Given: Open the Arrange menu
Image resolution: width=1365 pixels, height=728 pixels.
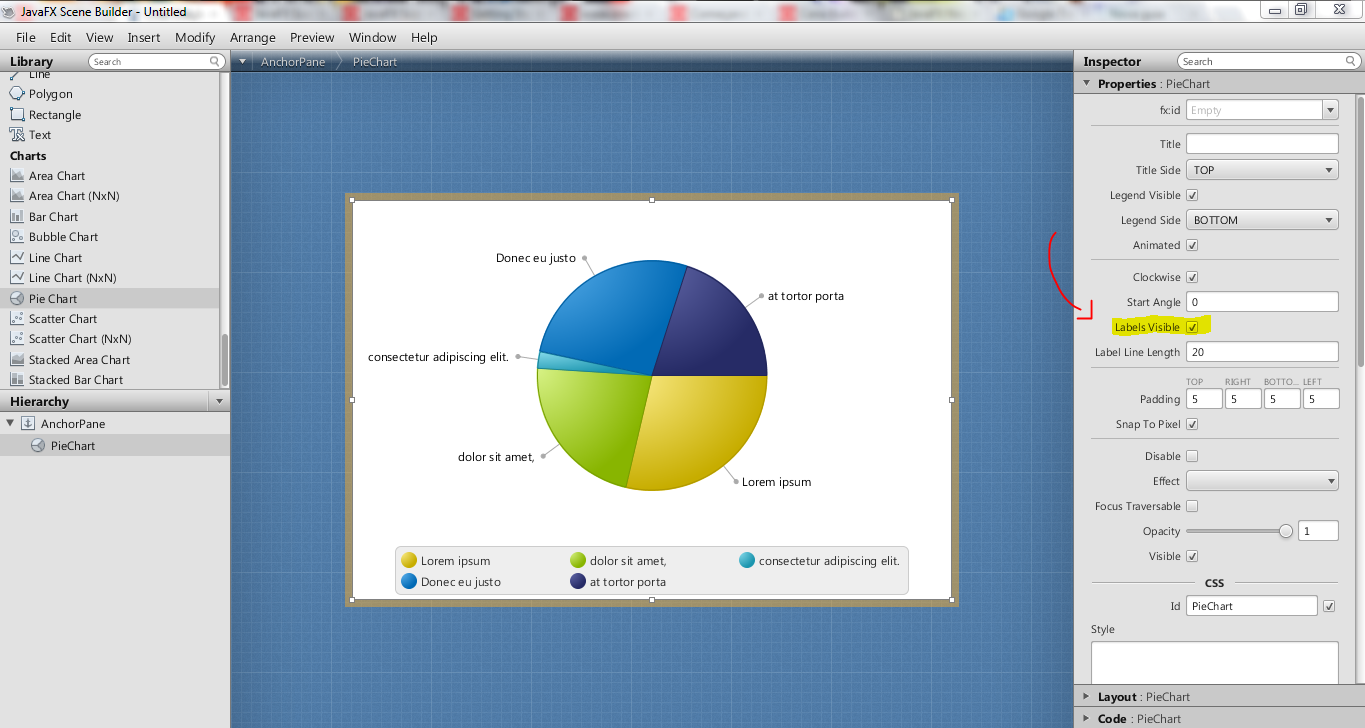Looking at the screenshot, I should (252, 37).
